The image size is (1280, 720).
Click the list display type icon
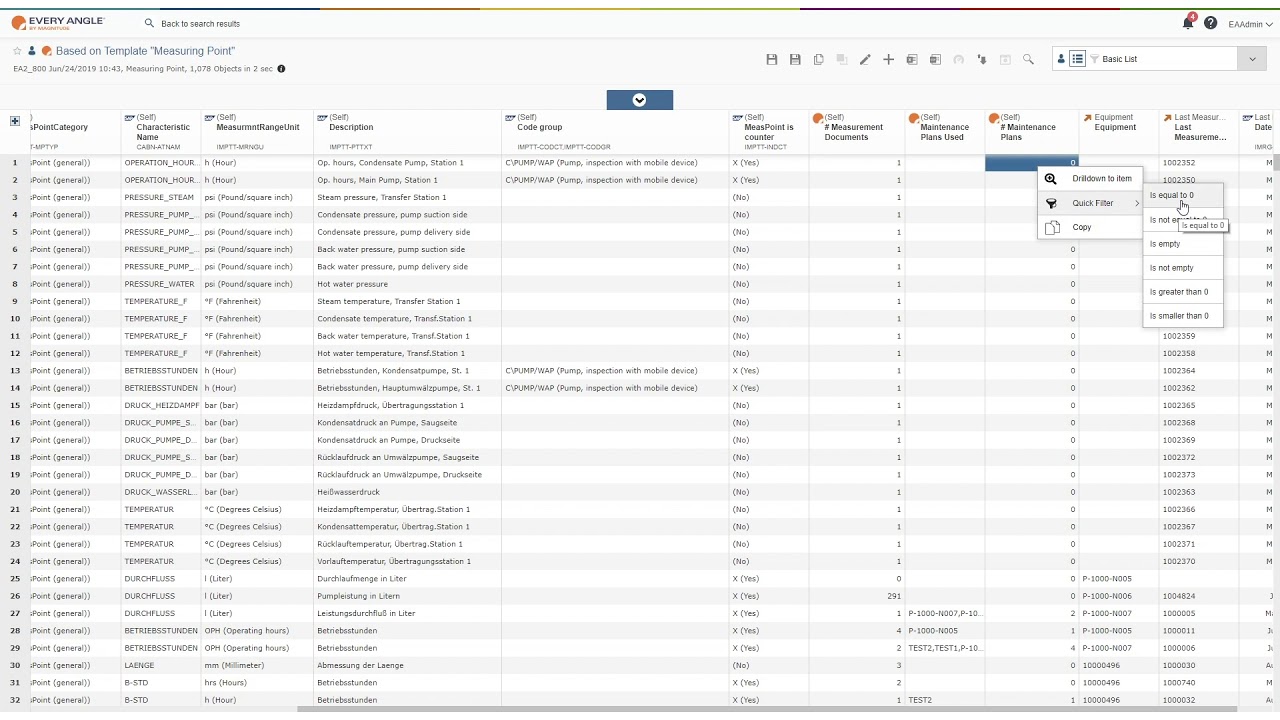coord(1077,59)
